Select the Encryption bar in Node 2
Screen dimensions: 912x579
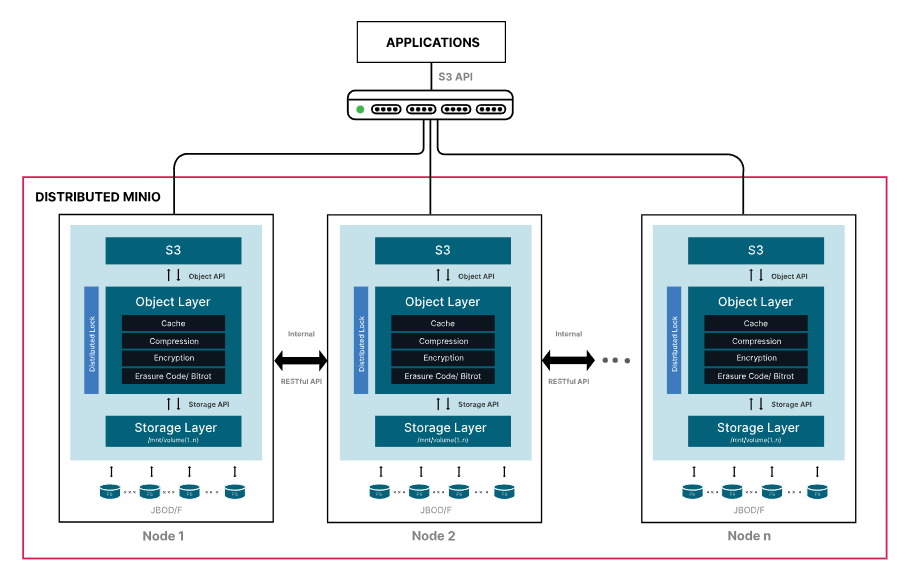click(x=443, y=358)
